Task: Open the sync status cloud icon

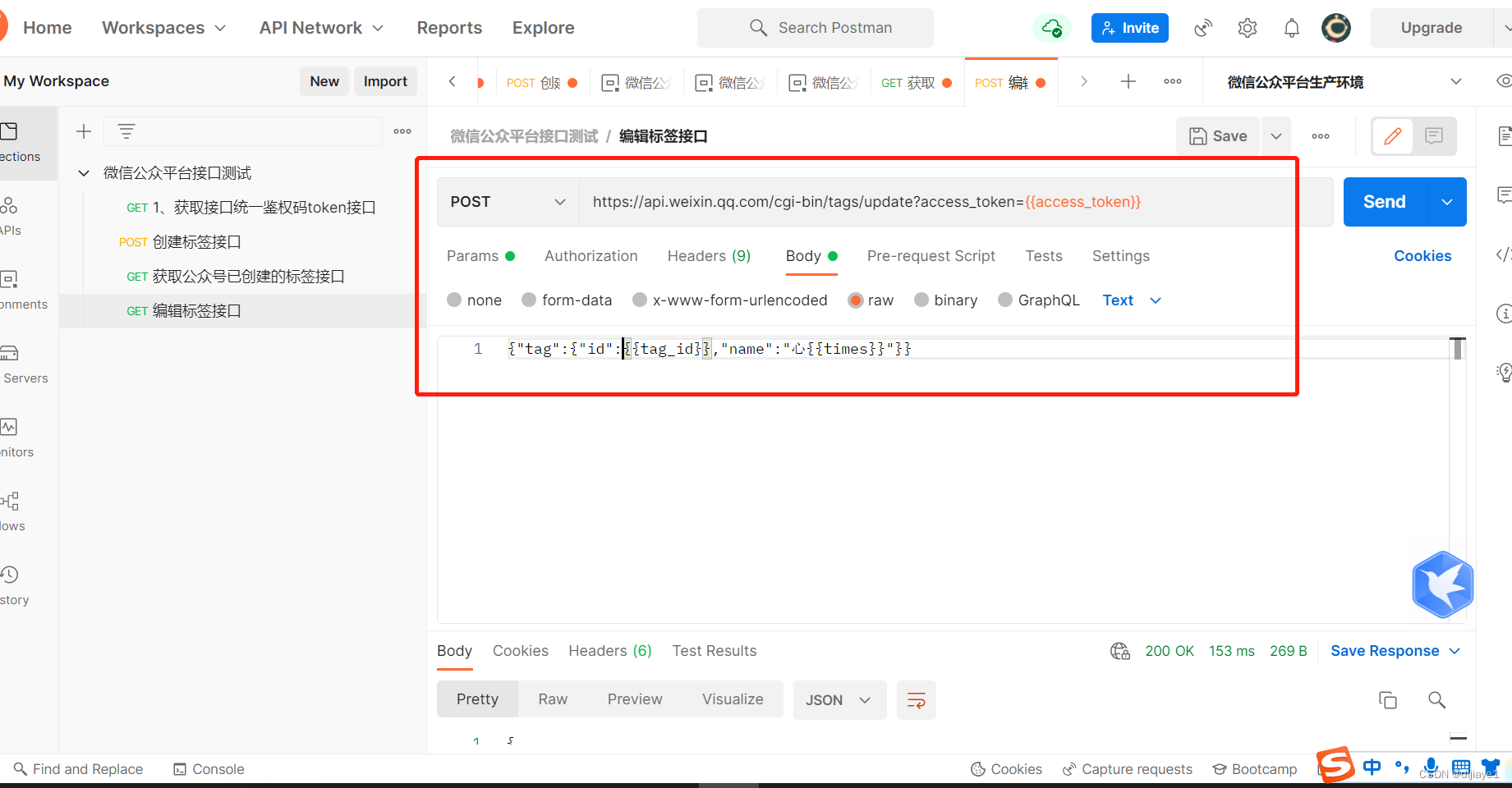Action: (1052, 28)
